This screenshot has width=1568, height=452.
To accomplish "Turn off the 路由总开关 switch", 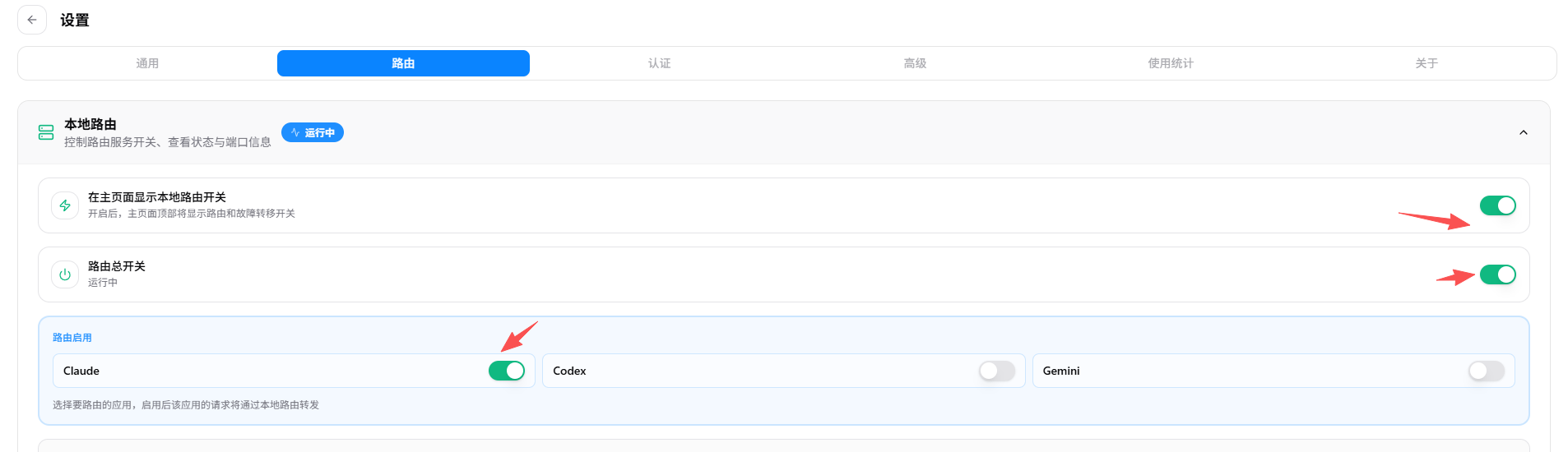I will point(1497,274).
